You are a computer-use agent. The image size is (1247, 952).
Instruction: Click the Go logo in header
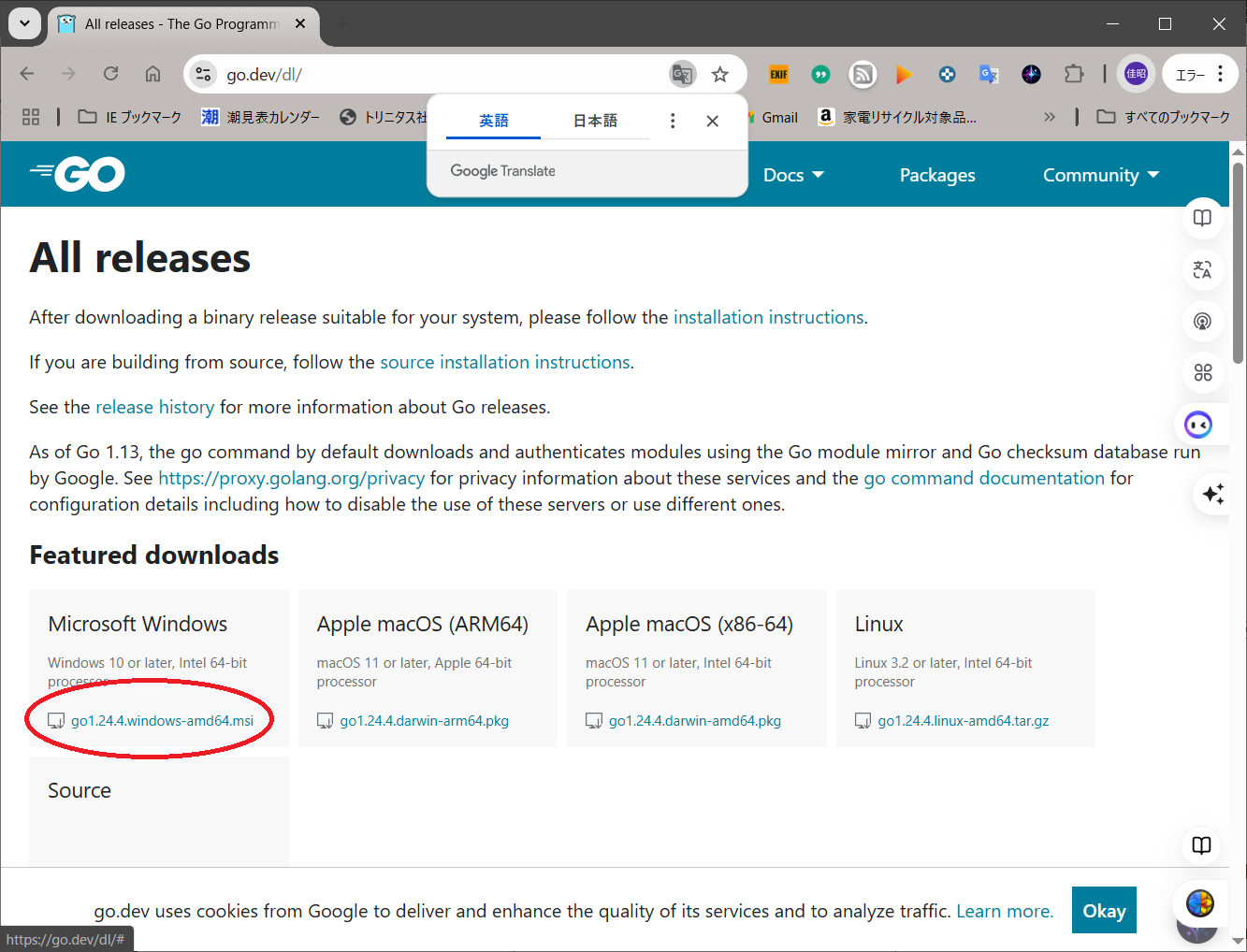pos(78,174)
